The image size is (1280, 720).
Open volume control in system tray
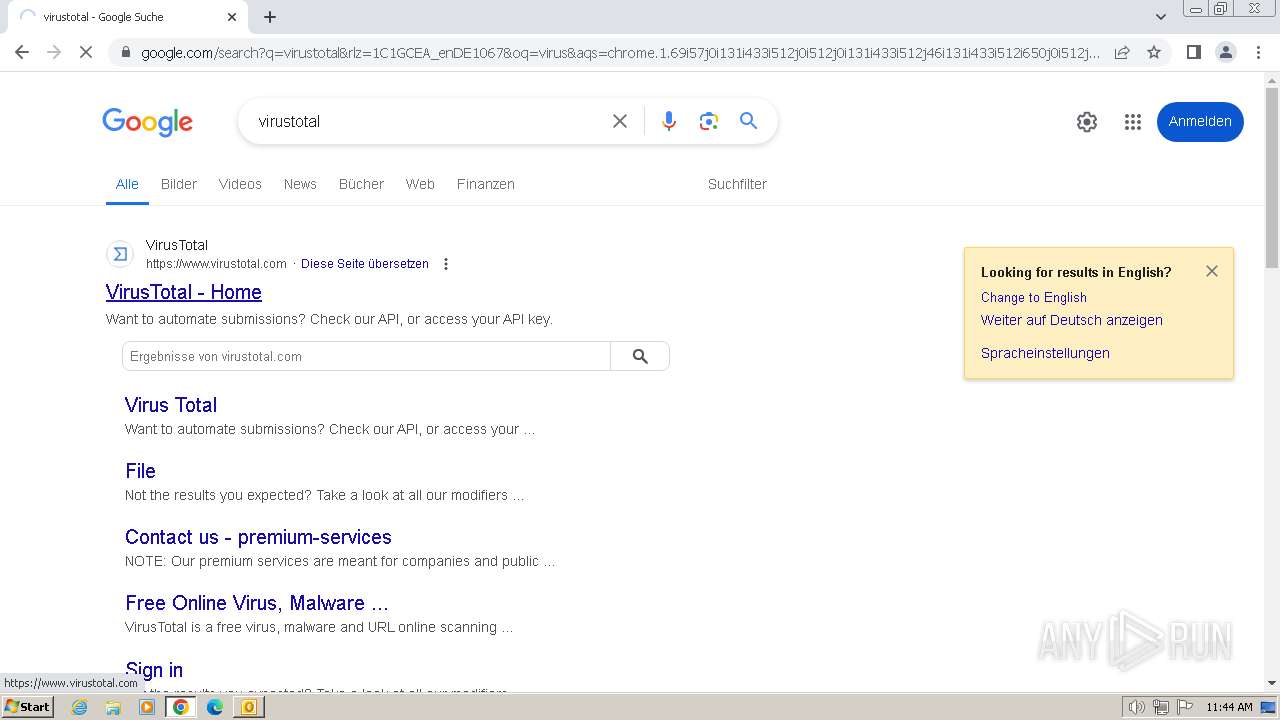[1137, 707]
